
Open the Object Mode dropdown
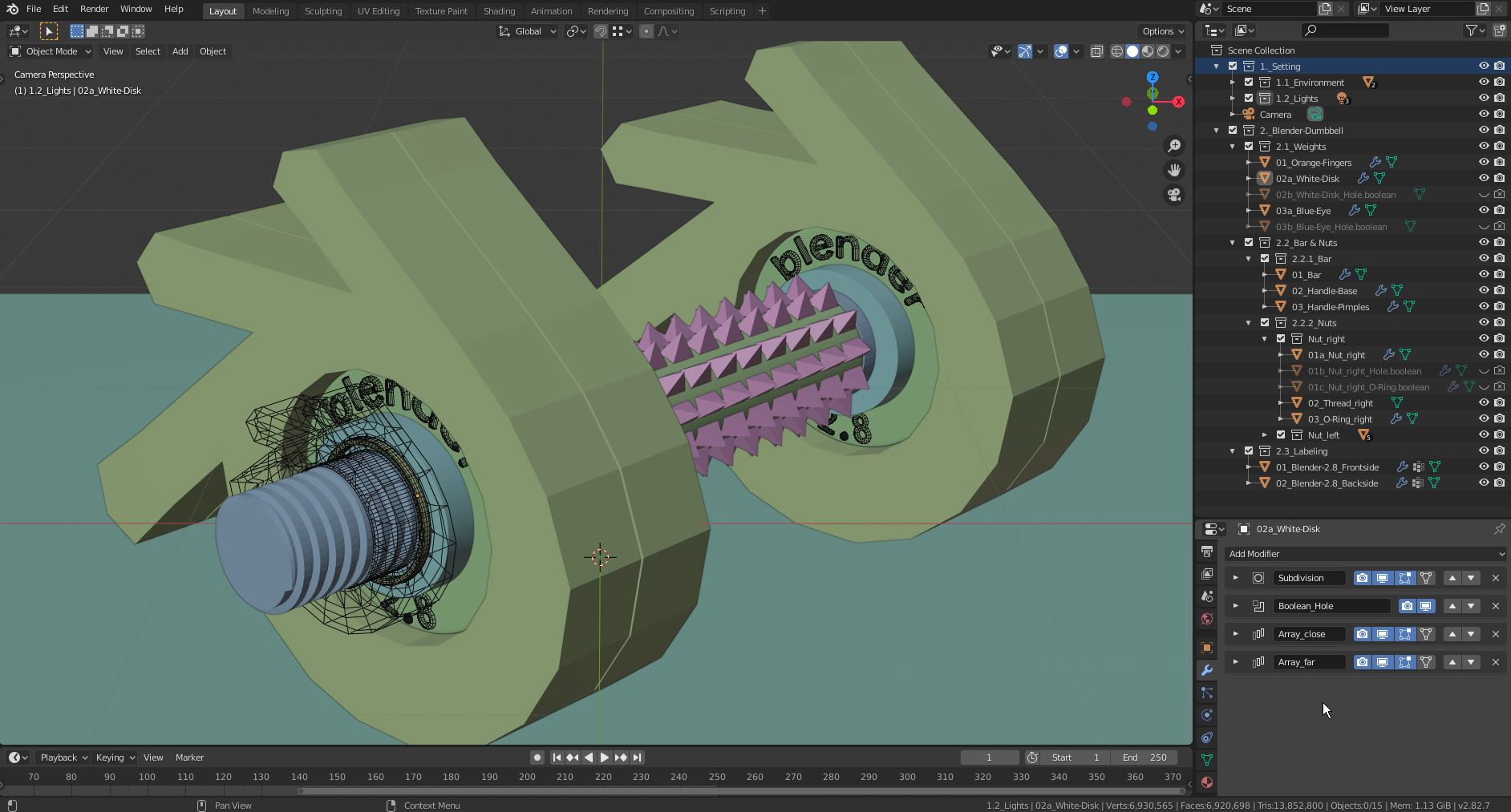[51, 51]
